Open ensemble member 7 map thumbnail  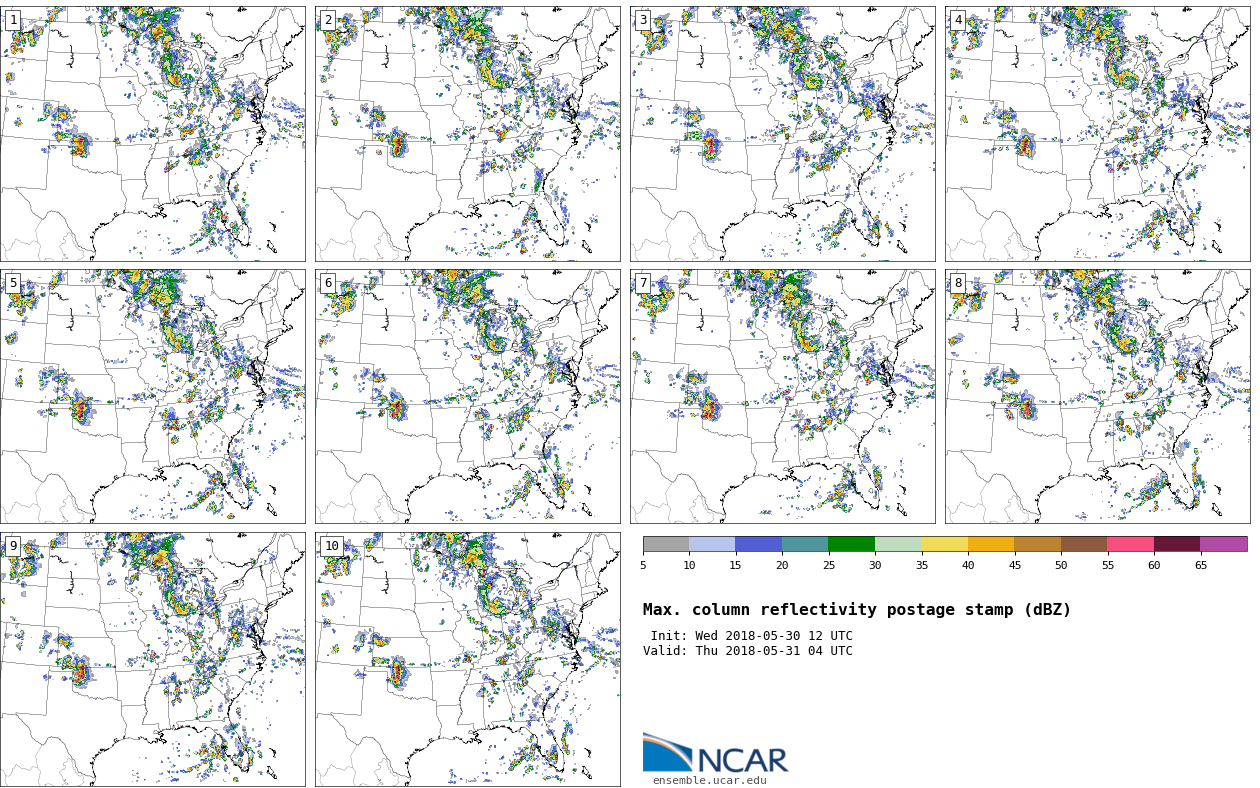pyautogui.click(x=782, y=396)
